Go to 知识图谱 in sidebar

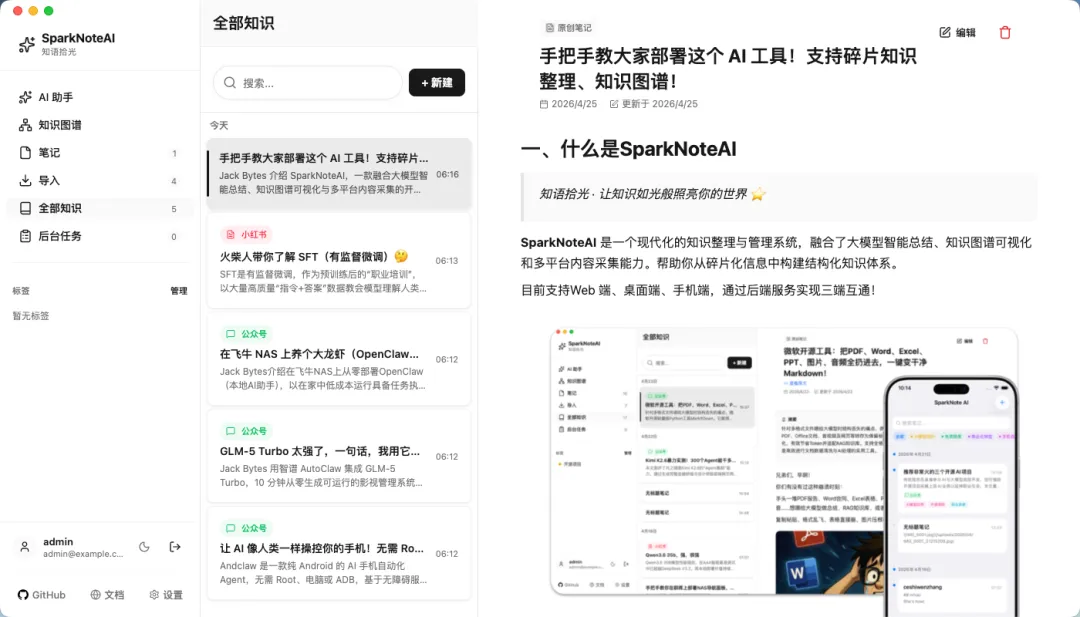(99, 125)
